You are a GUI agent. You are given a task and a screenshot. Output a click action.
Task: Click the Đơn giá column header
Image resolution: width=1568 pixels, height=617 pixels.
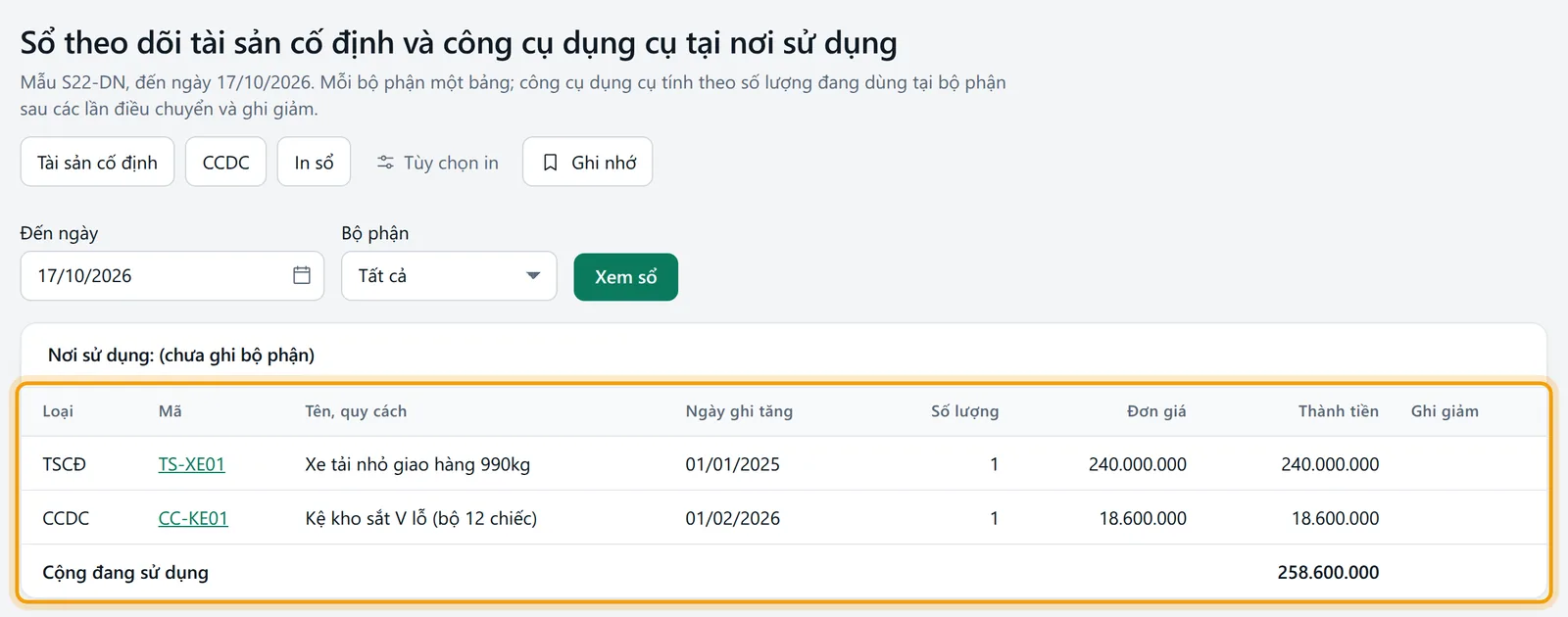[x=1156, y=411]
